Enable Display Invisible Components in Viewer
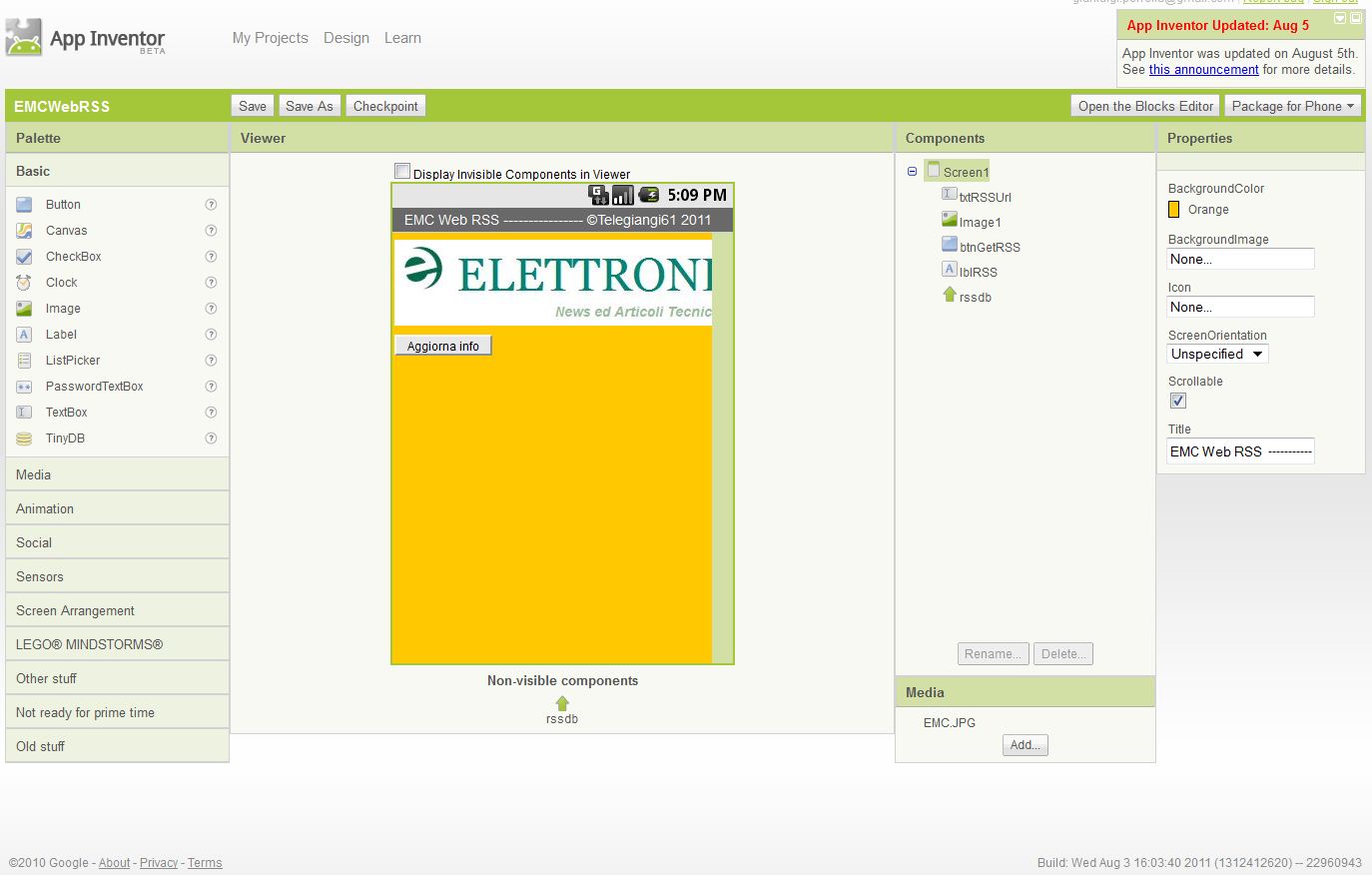The height and width of the screenshot is (875, 1372). tap(402, 171)
